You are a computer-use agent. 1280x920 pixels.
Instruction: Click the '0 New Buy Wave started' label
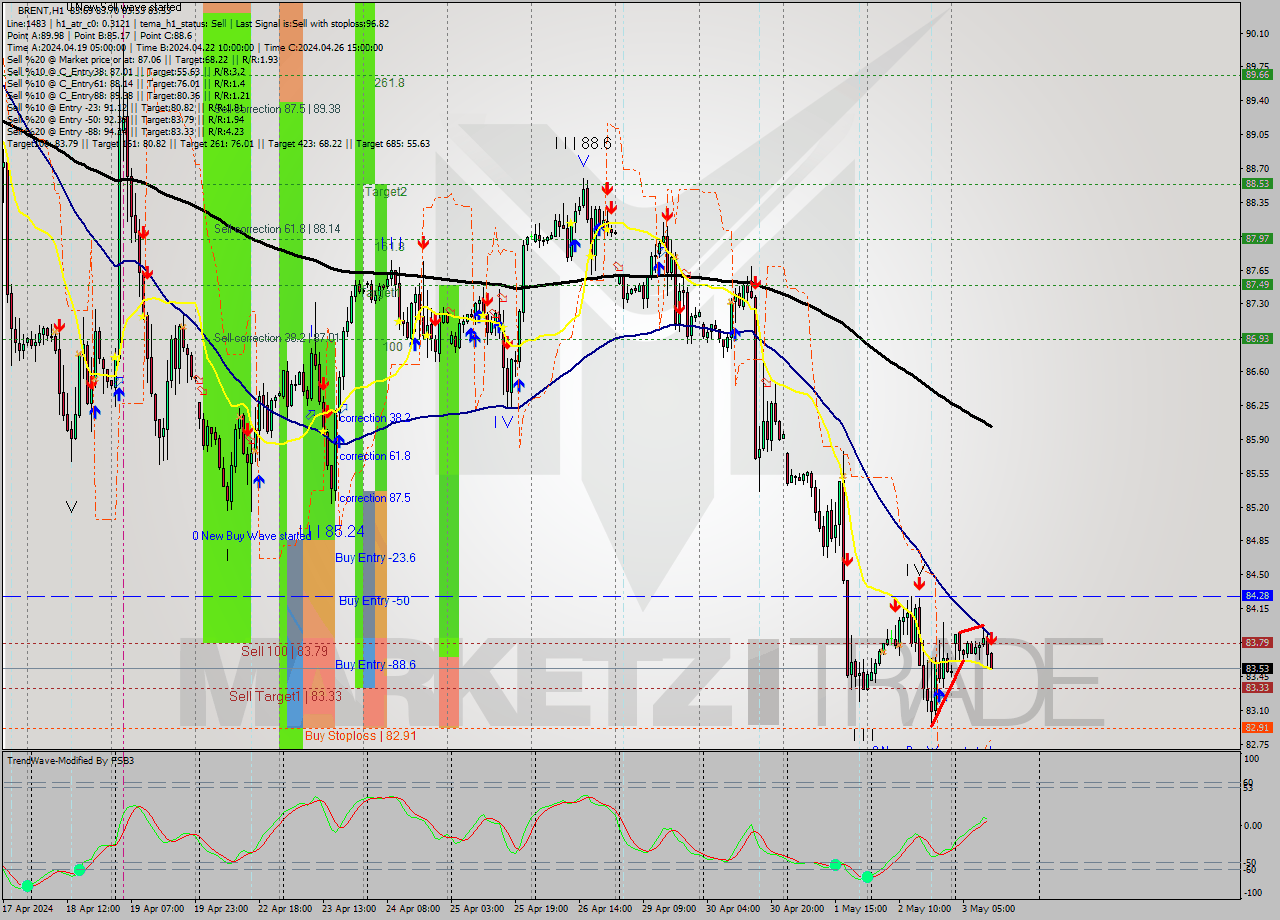tap(252, 536)
